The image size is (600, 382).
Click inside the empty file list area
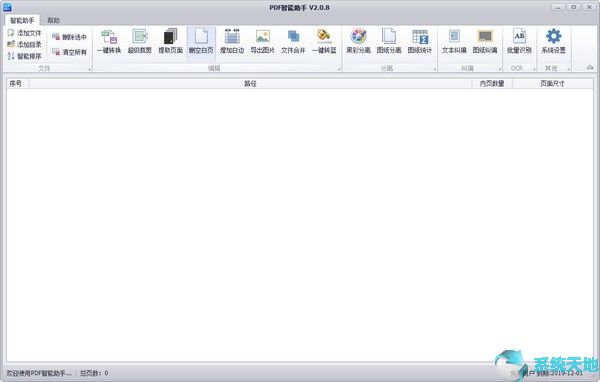pos(300,225)
